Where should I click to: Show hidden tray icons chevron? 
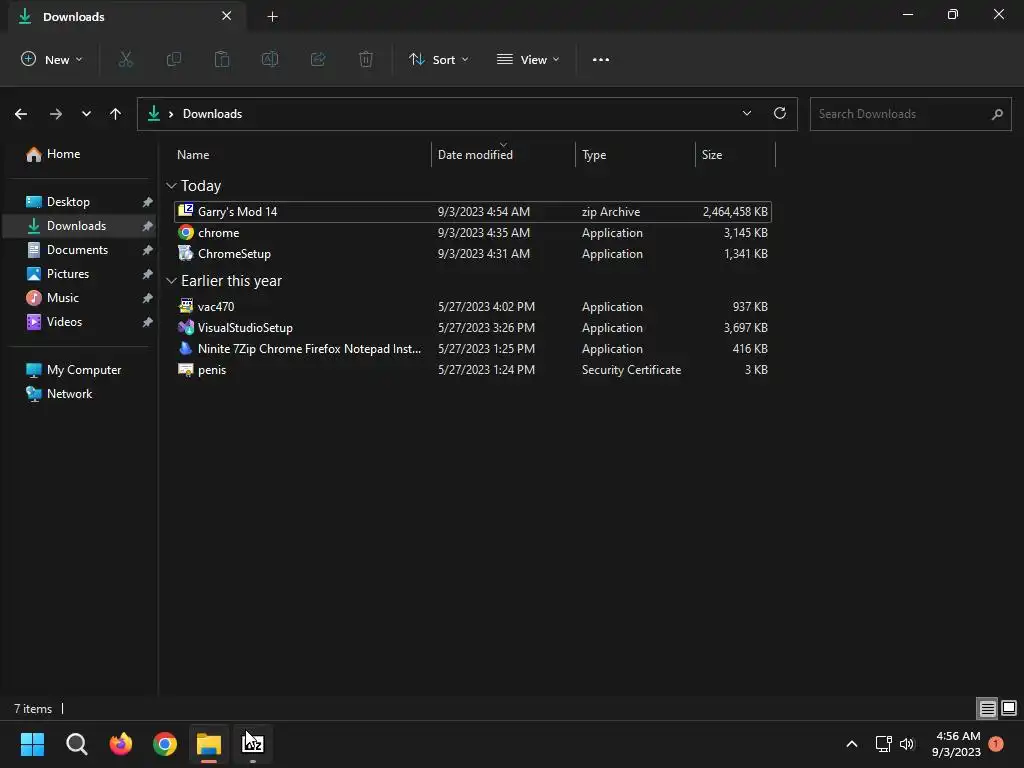coord(852,744)
